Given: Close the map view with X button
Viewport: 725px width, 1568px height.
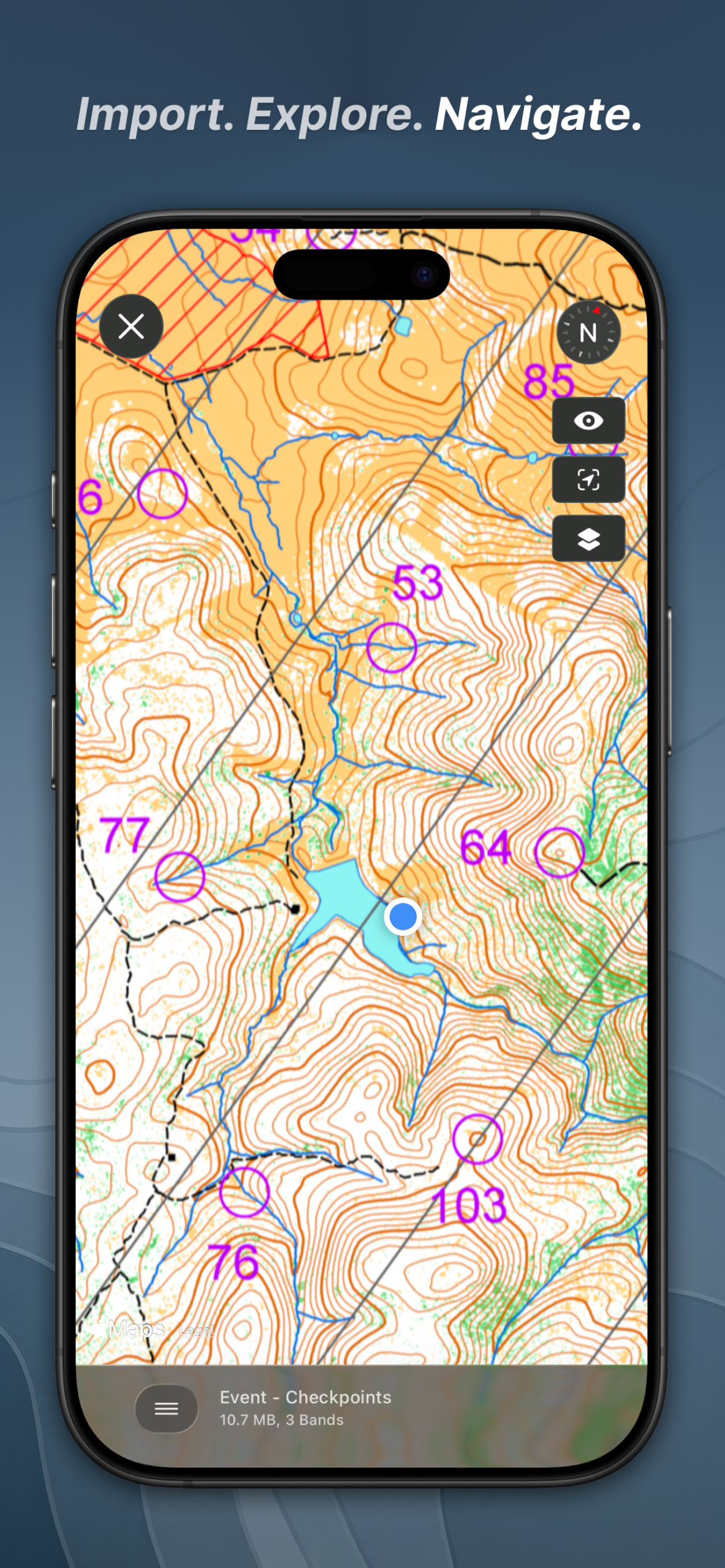Looking at the screenshot, I should [131, 326].
